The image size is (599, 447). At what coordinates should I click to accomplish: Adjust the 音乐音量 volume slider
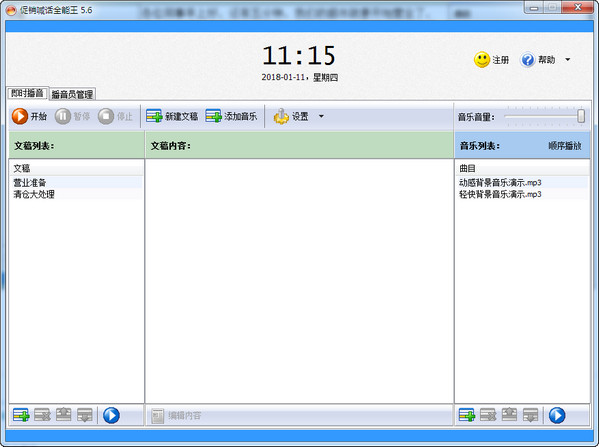click(x=581, y=116)
